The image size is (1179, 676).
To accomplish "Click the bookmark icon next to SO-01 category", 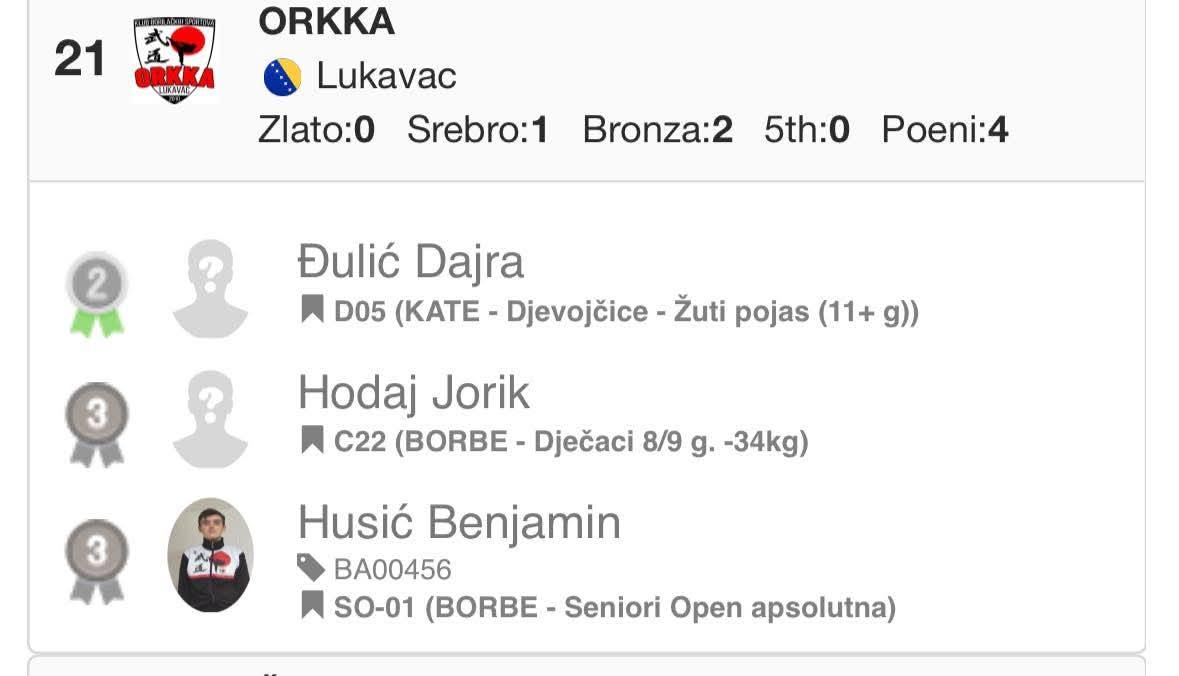I will [313, 605].
